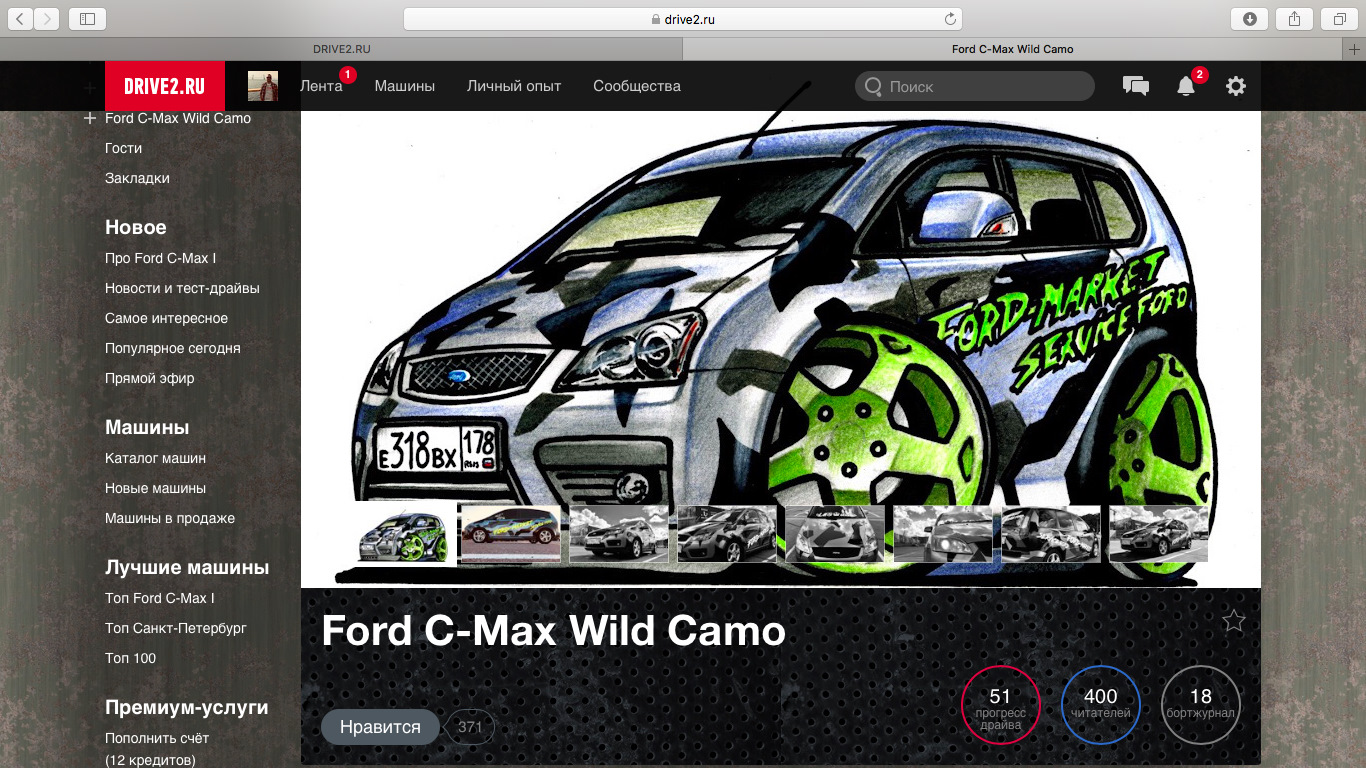Image resolution: width=1366 pixels, height=768 pixels.
Task: Open Популярное сегодня link
Action: [x=173, y=348]
